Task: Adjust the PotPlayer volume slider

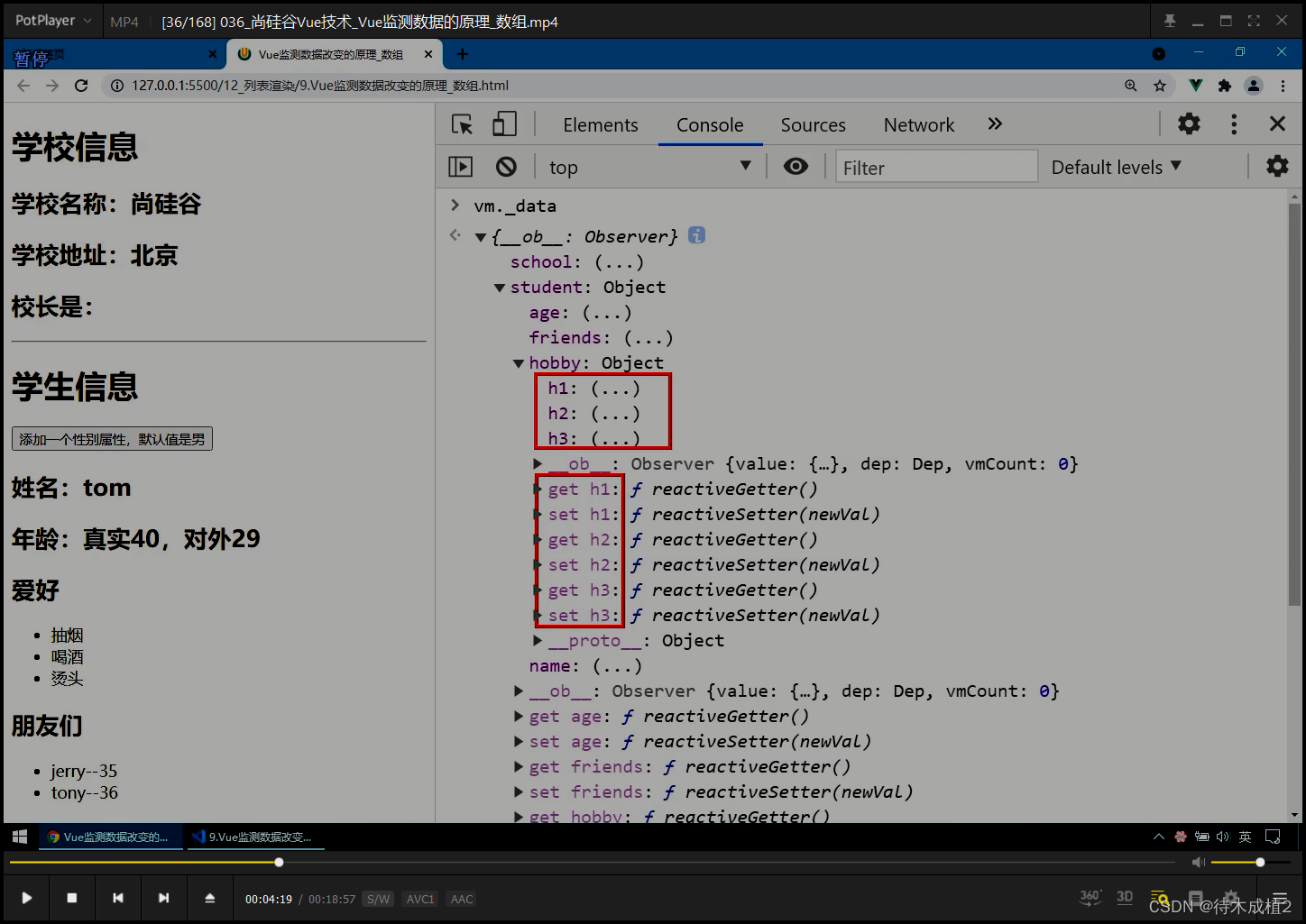Action: pyautogui.click(x=1250, y=863)
